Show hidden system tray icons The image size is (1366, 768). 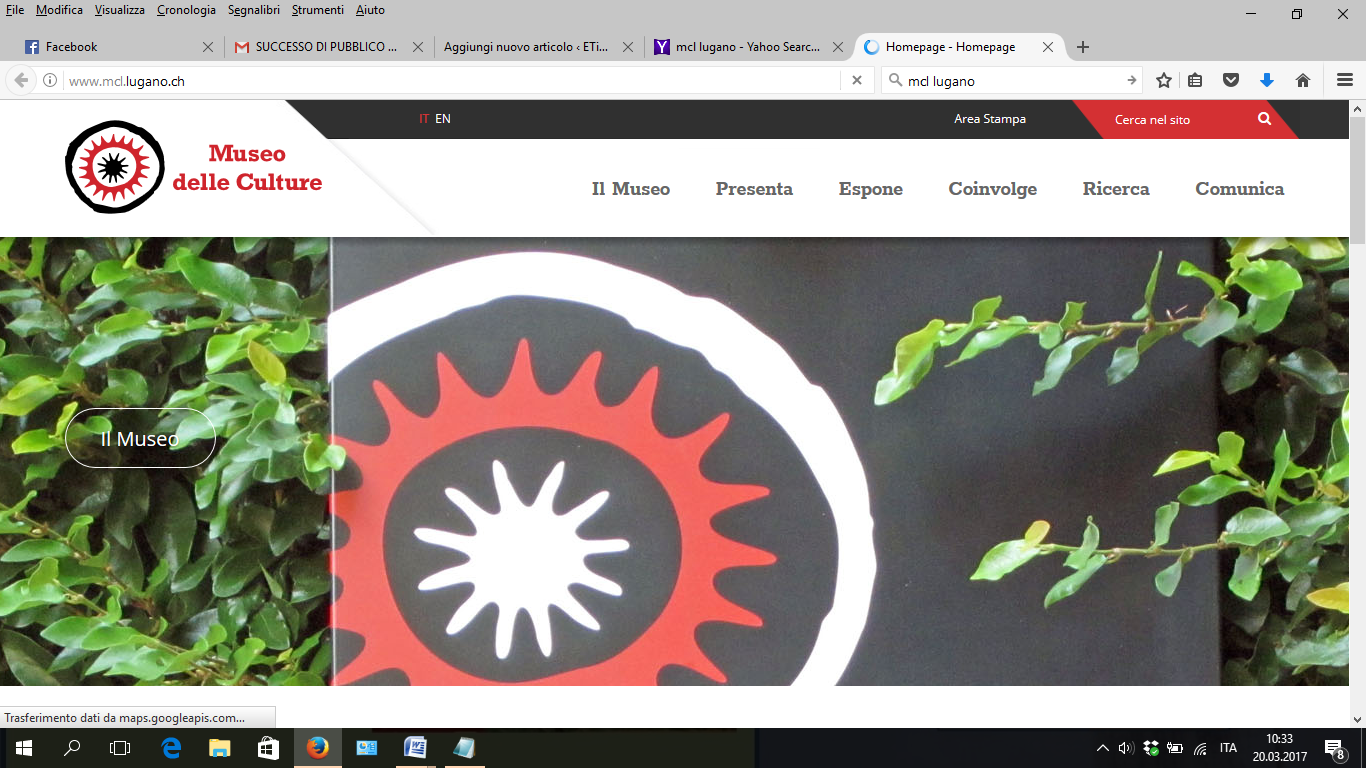pos(1103,748)
